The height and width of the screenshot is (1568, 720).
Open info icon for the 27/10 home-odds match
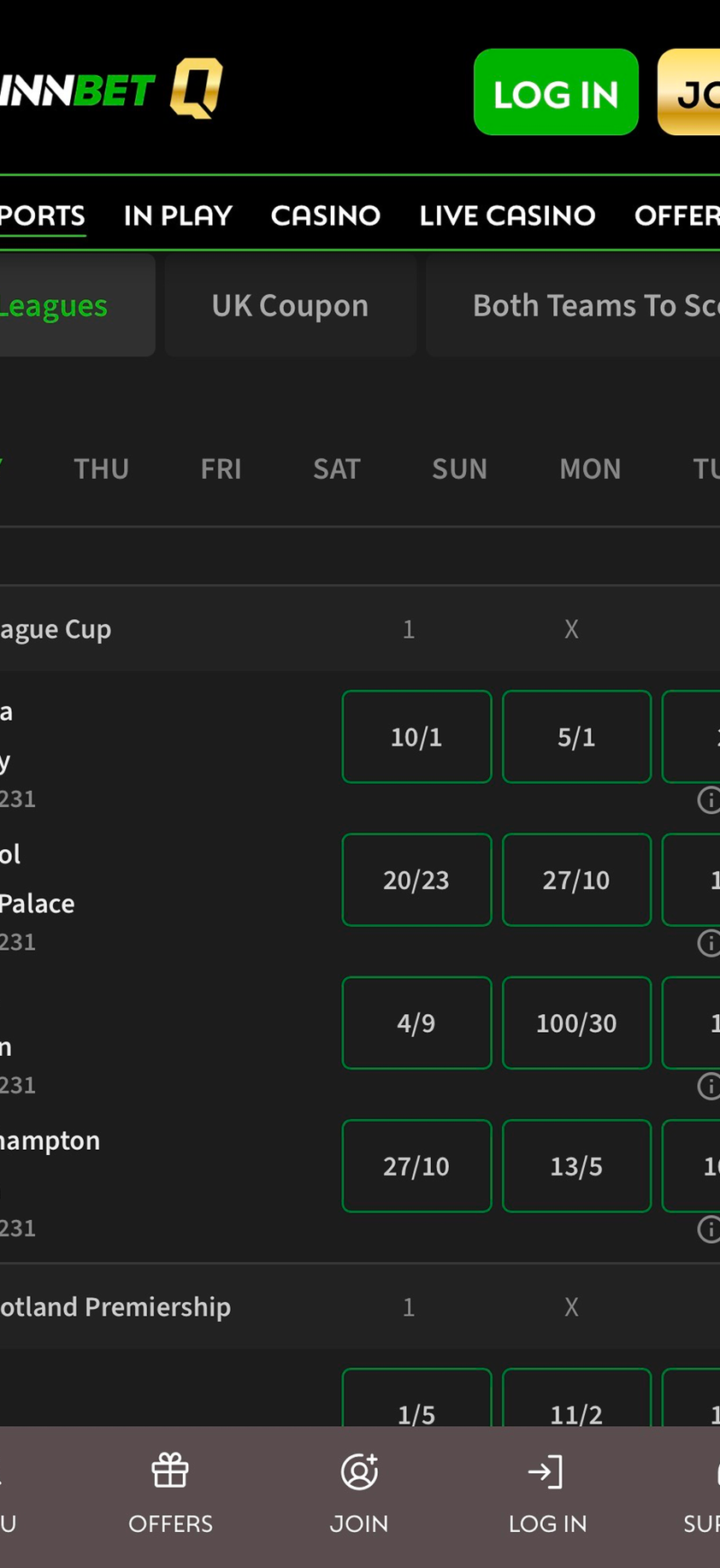[x=709, y=1229]
